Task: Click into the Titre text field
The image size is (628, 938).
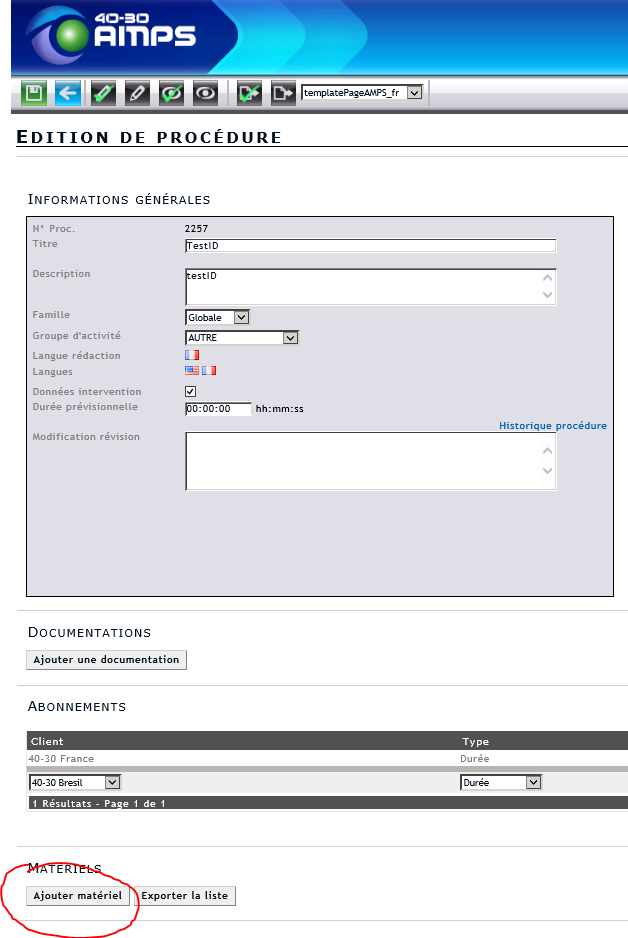Action: point(370,246)
